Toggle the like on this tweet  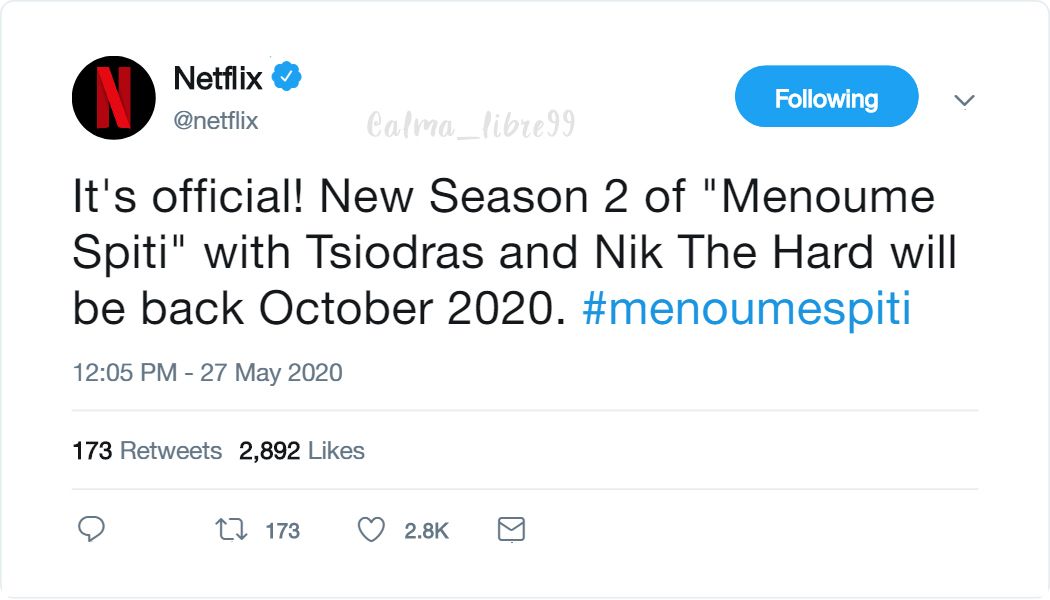tap(370, 529)
